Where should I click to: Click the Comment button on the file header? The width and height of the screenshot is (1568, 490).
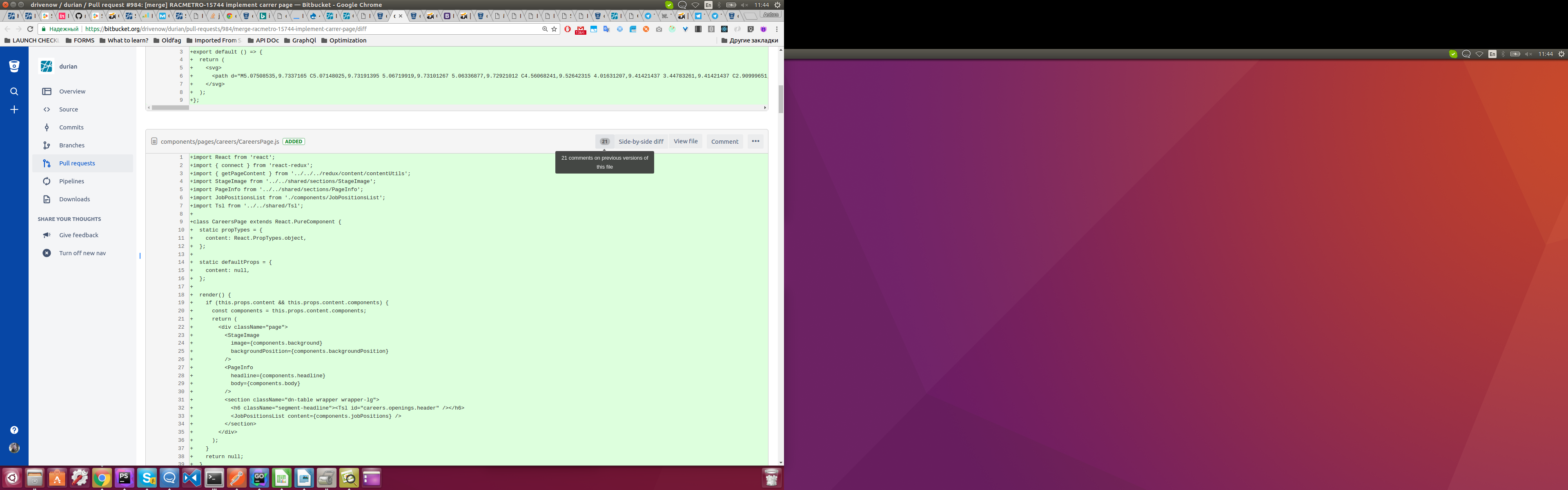pyautogui.click(x=724, y=141)
